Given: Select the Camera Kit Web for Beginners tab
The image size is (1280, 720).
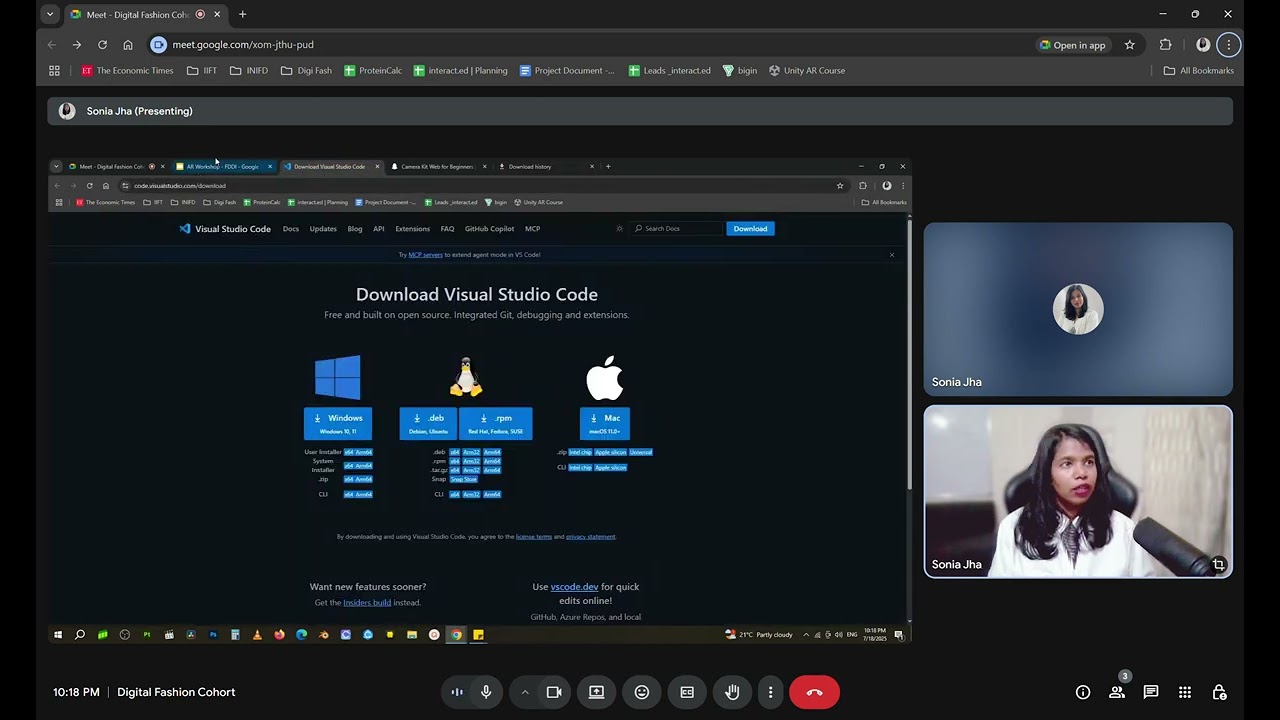Looking at the screenshot, I should [x=437, y=167].
